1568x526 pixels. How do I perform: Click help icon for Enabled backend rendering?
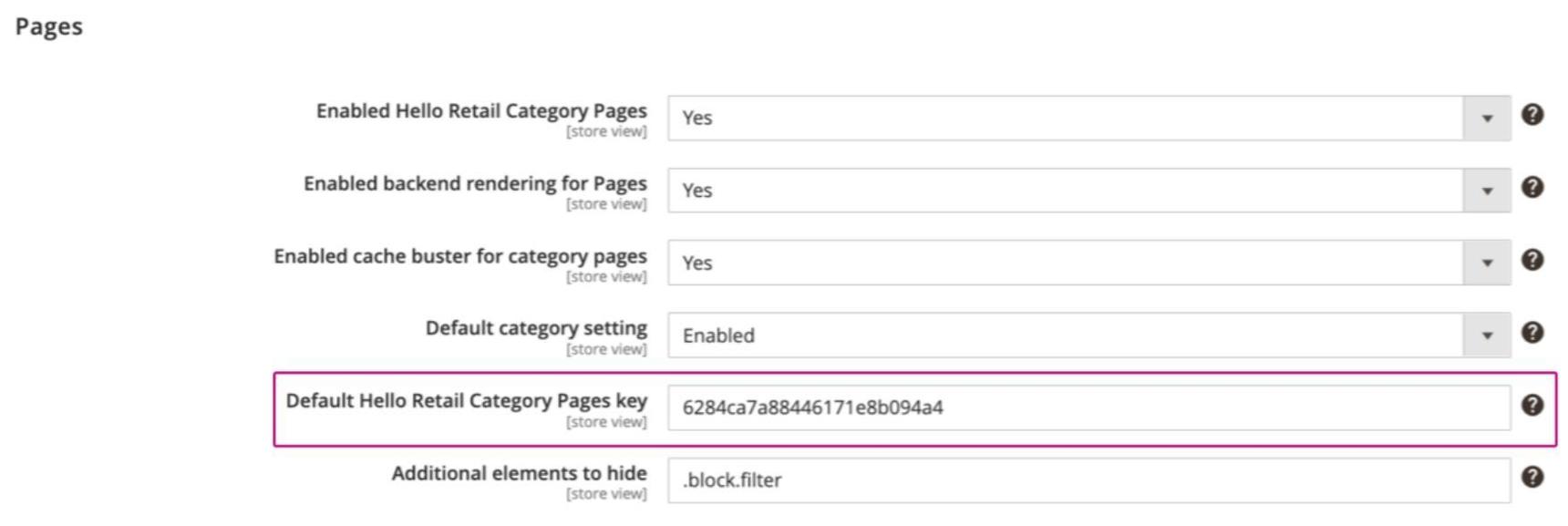click(x=1532, y=188)
